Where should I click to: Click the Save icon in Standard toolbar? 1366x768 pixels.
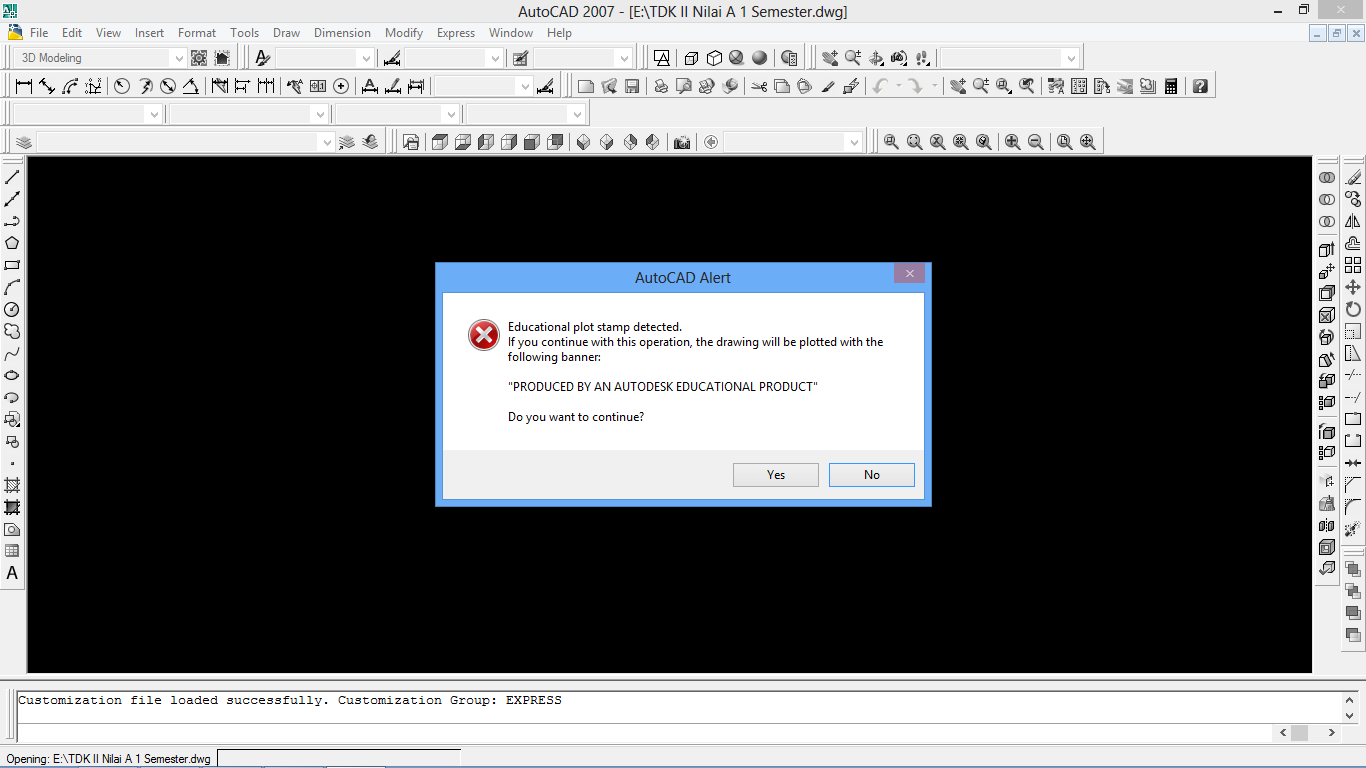point(632,86)
